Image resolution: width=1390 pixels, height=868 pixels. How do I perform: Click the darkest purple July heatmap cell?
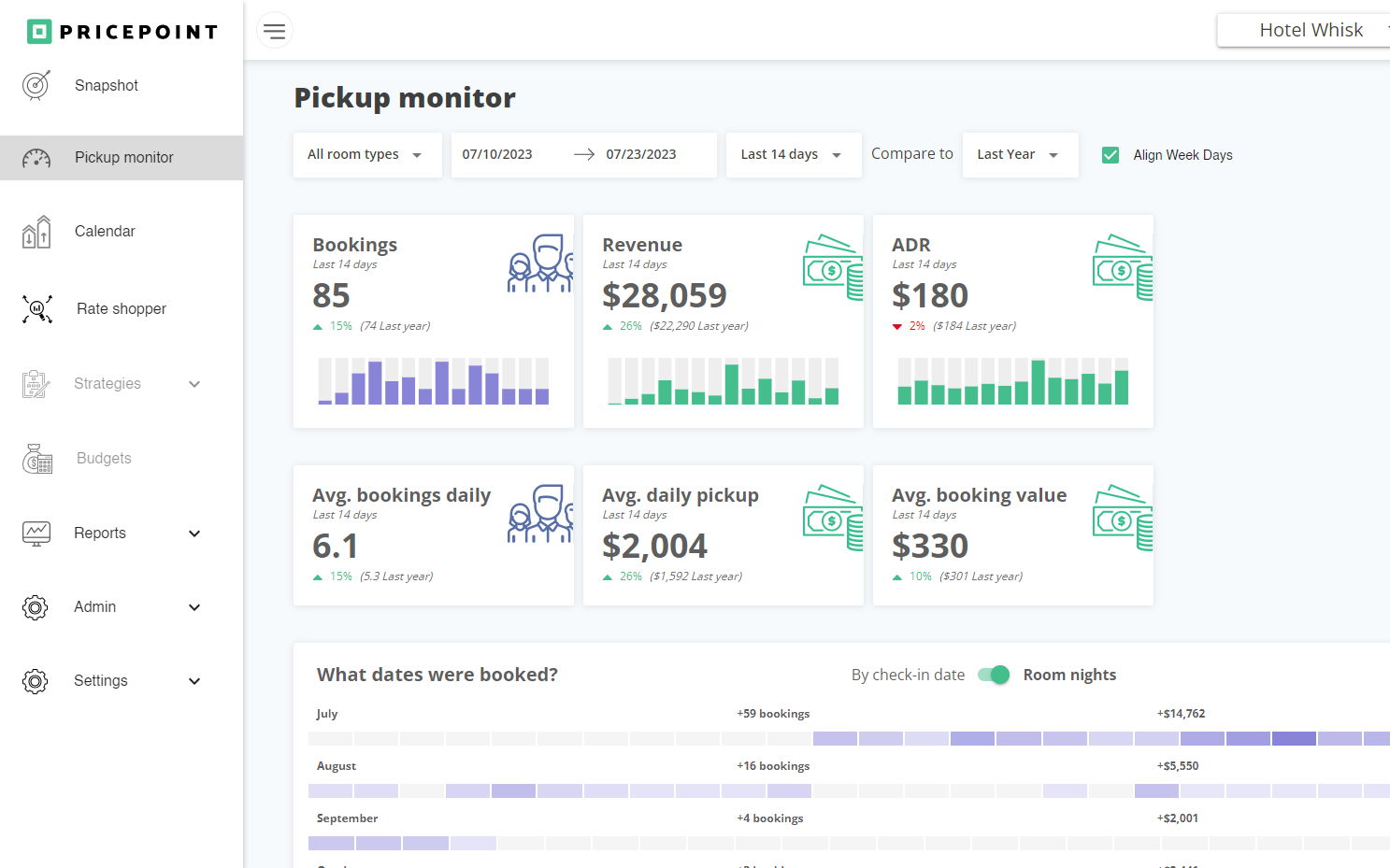click(1294, 738)
